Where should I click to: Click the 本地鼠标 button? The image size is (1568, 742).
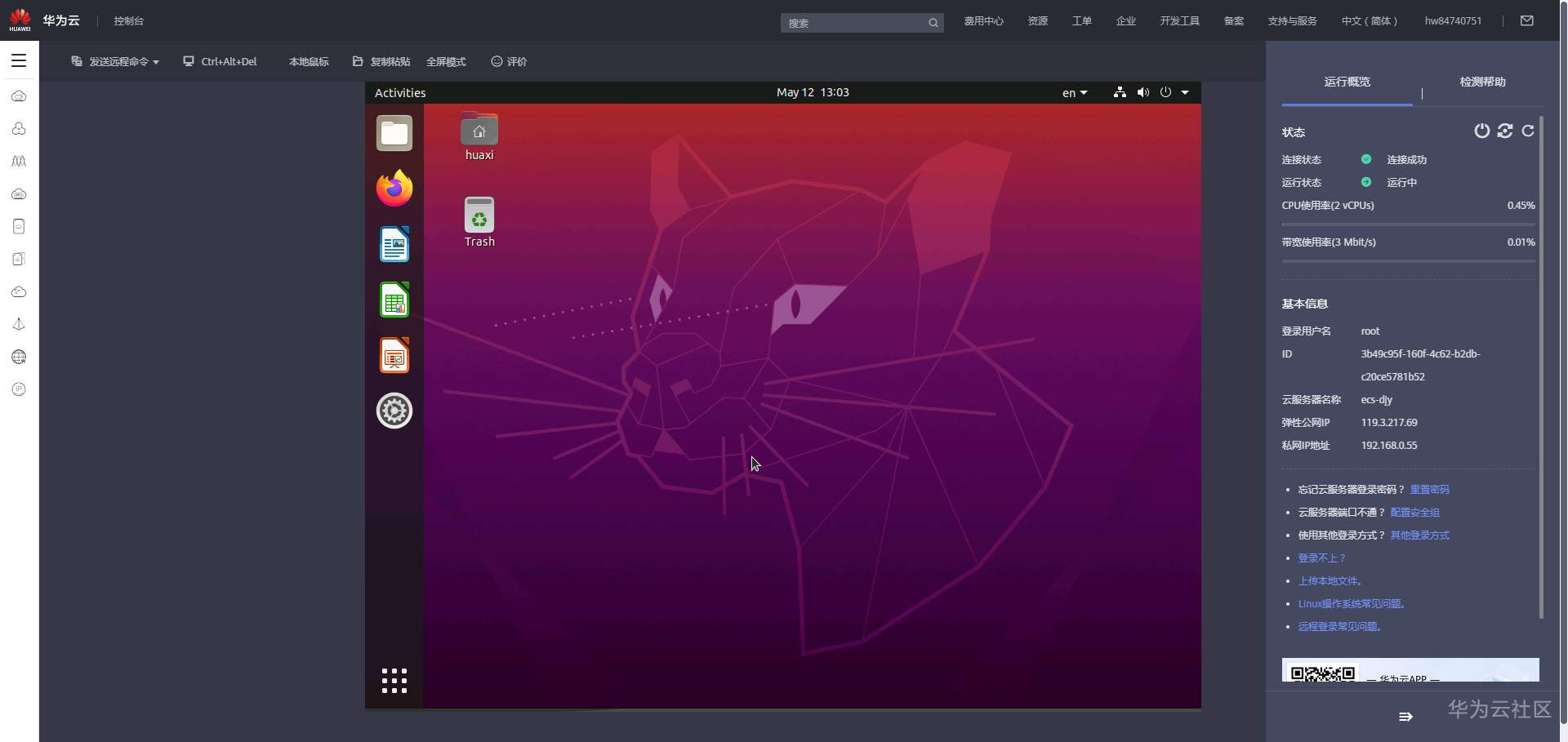point(309,61)
